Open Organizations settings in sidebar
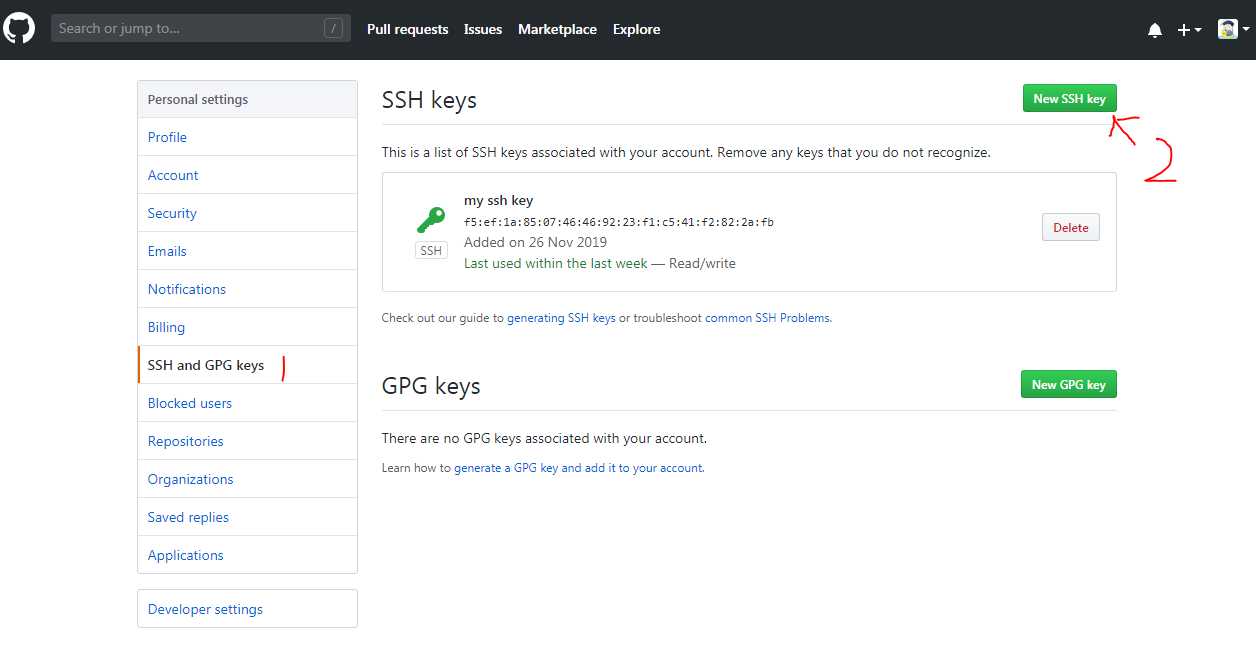 pos(247,479)
